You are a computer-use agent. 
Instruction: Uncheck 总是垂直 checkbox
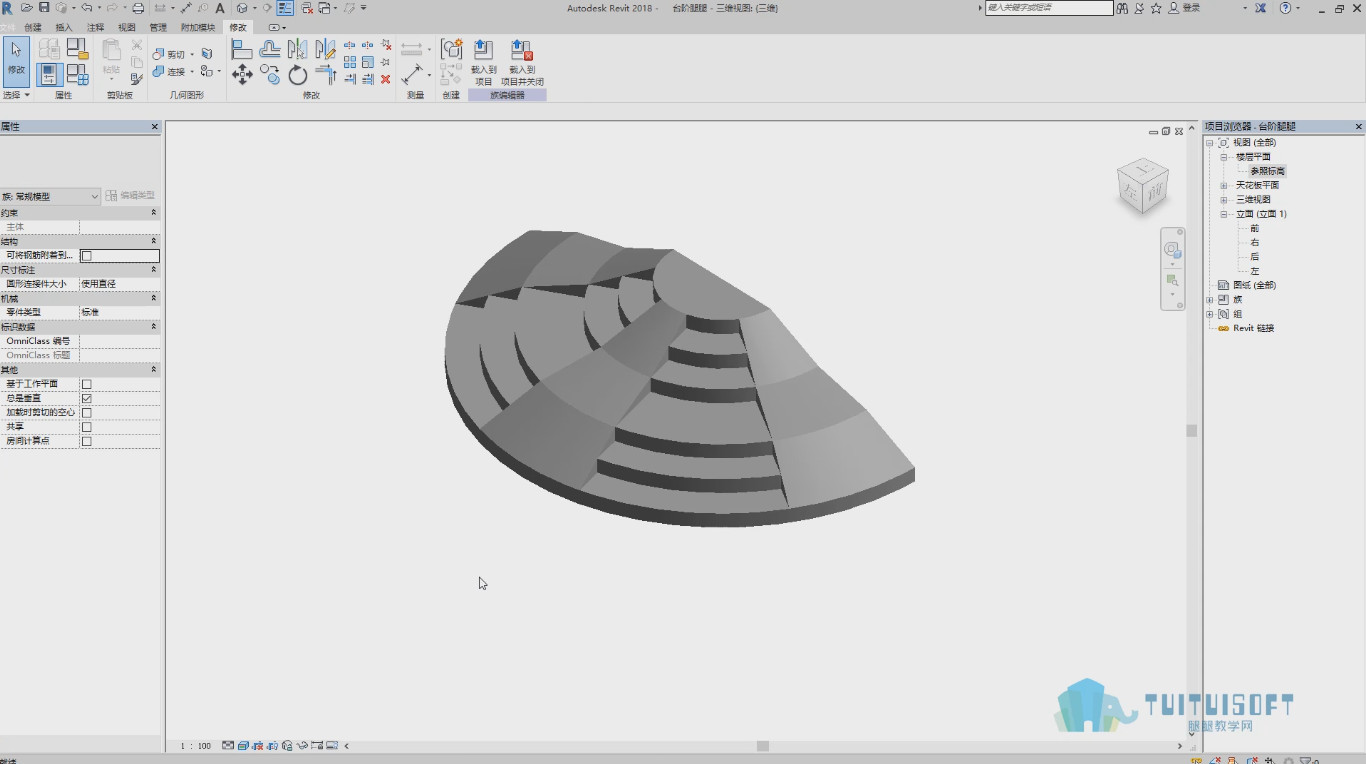(86, 398)
